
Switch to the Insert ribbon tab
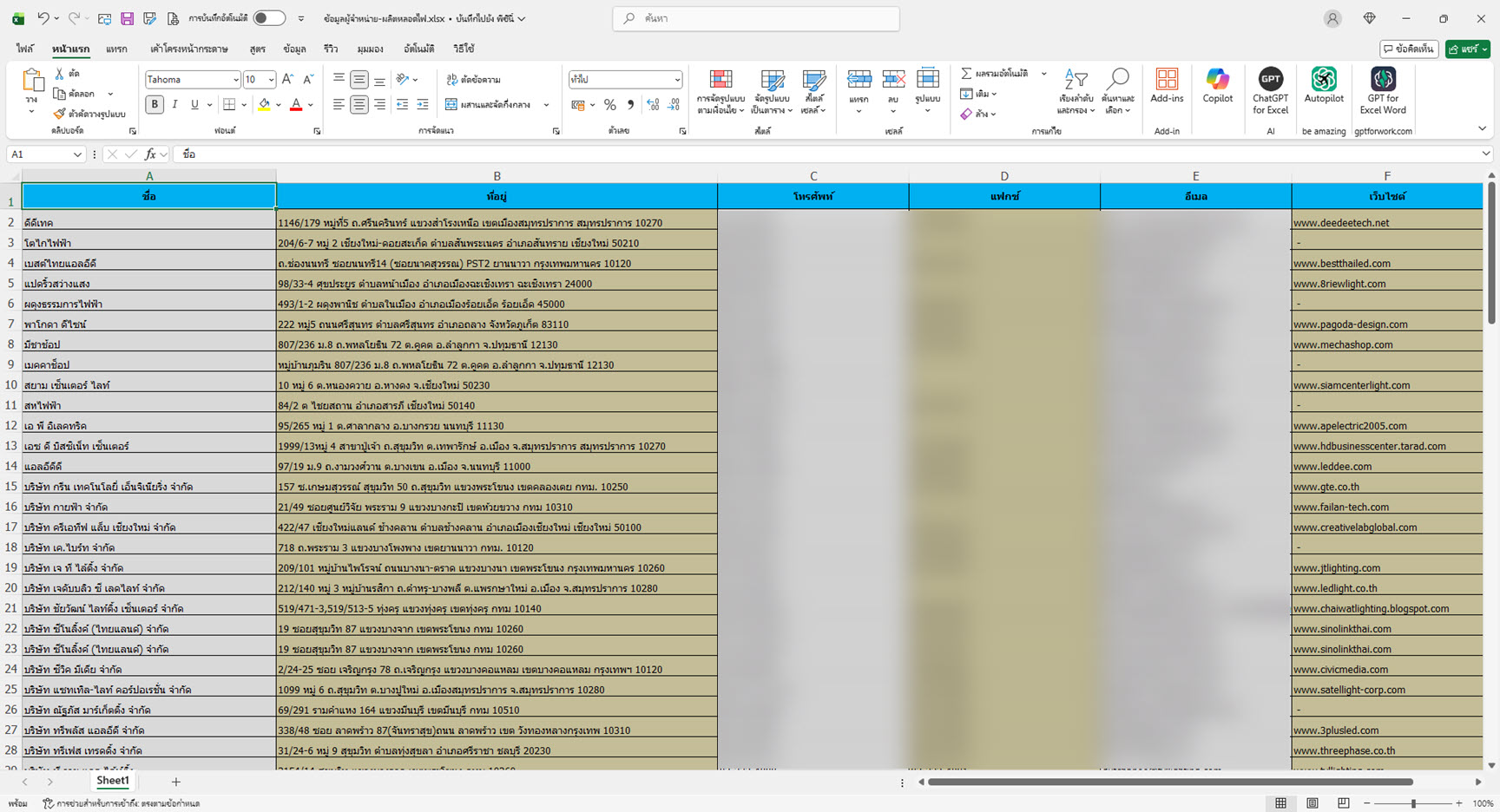(116, 49)
